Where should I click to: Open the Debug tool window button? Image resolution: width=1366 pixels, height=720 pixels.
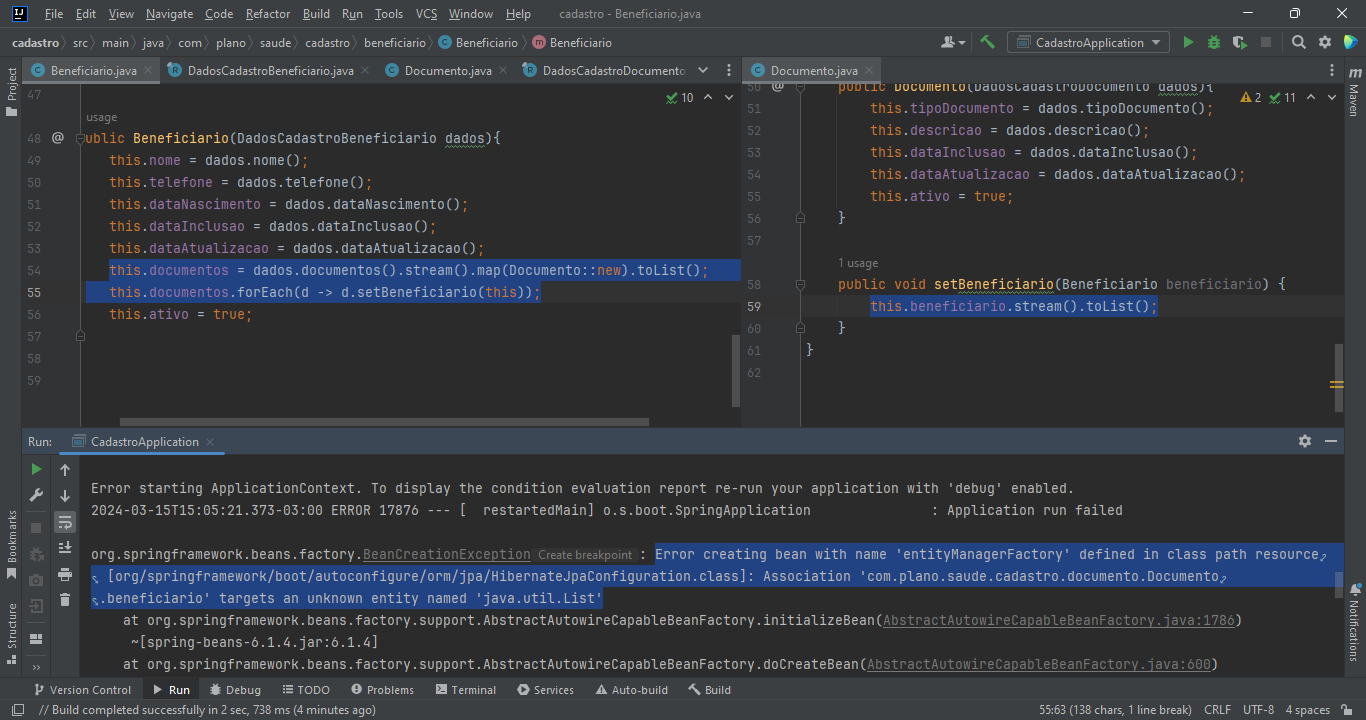235,690
